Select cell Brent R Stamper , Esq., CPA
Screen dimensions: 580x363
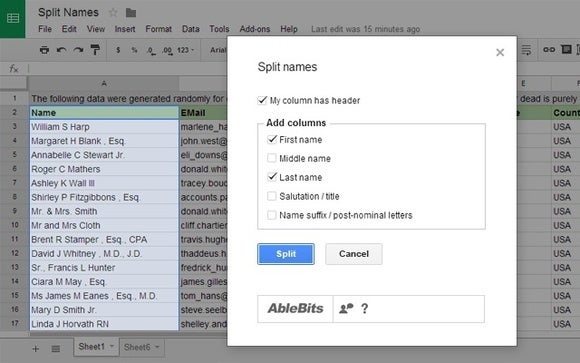click(104, 239)
